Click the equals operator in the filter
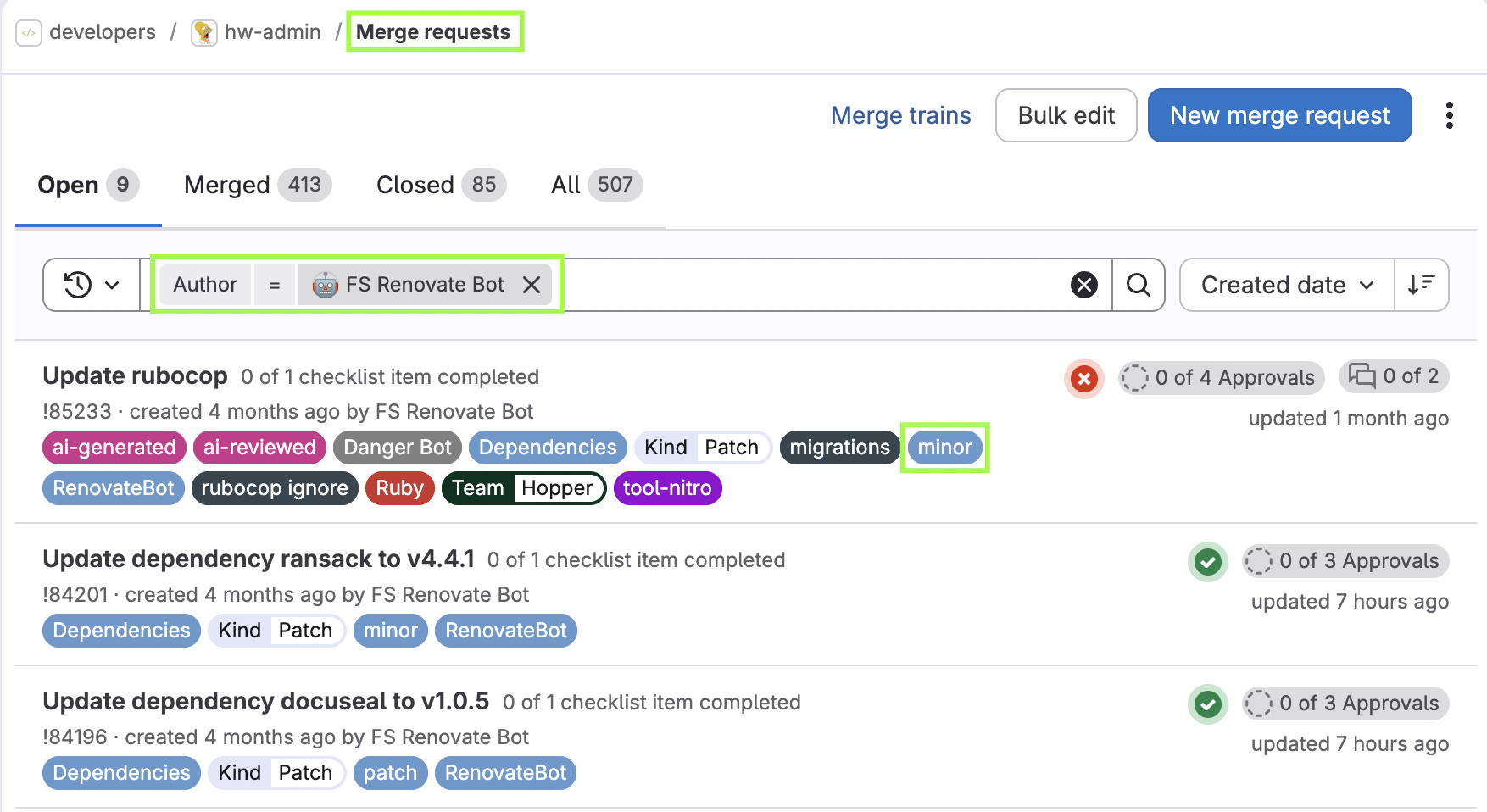Image resolution: width=1487 pixels, height=812 pixels. click(x=274, y=285)
